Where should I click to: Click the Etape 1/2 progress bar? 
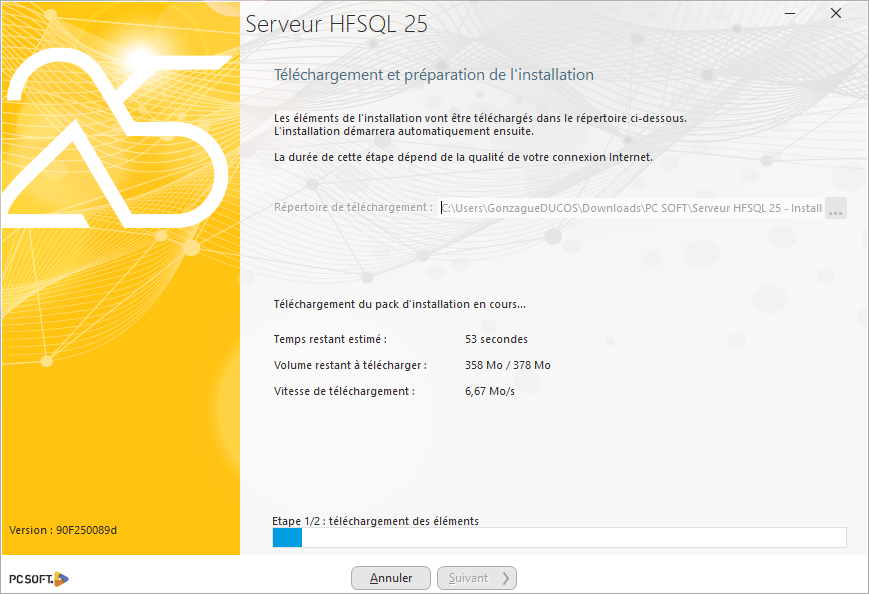(x=560, y=537)
